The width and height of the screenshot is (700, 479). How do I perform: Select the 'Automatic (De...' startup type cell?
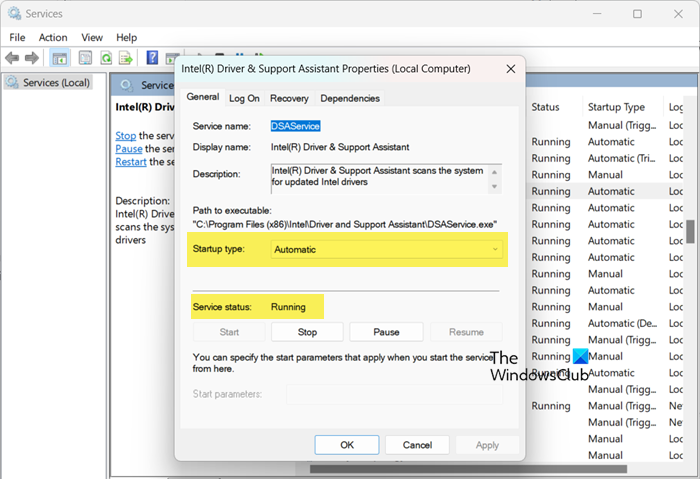click(622, 324)
